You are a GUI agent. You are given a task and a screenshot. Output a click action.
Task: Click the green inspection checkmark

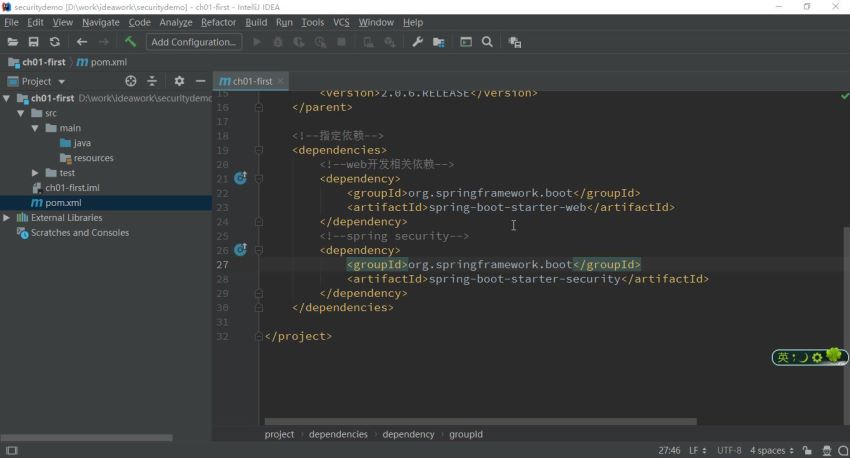click(x=845, y=96)
